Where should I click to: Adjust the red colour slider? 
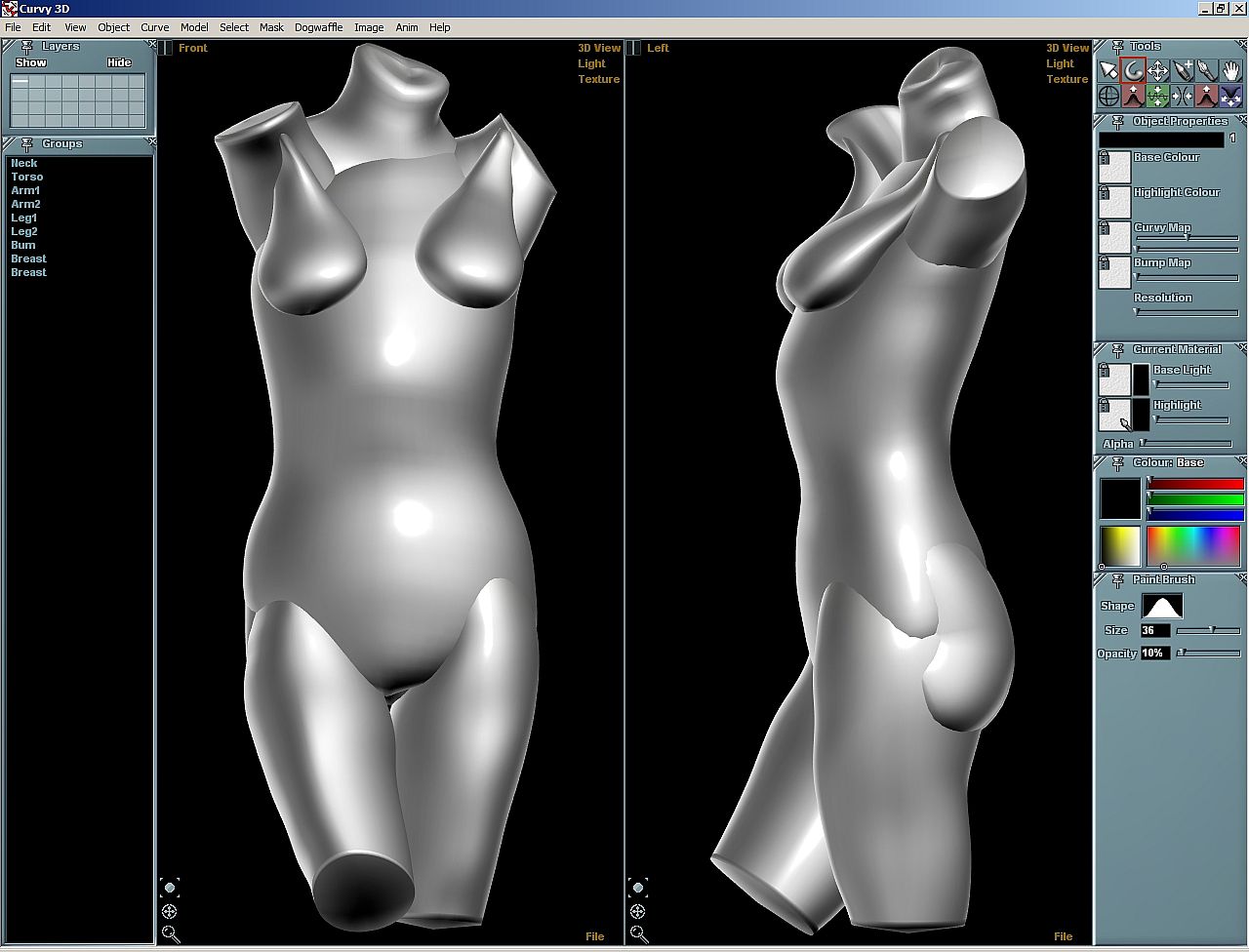point(1195,484)
